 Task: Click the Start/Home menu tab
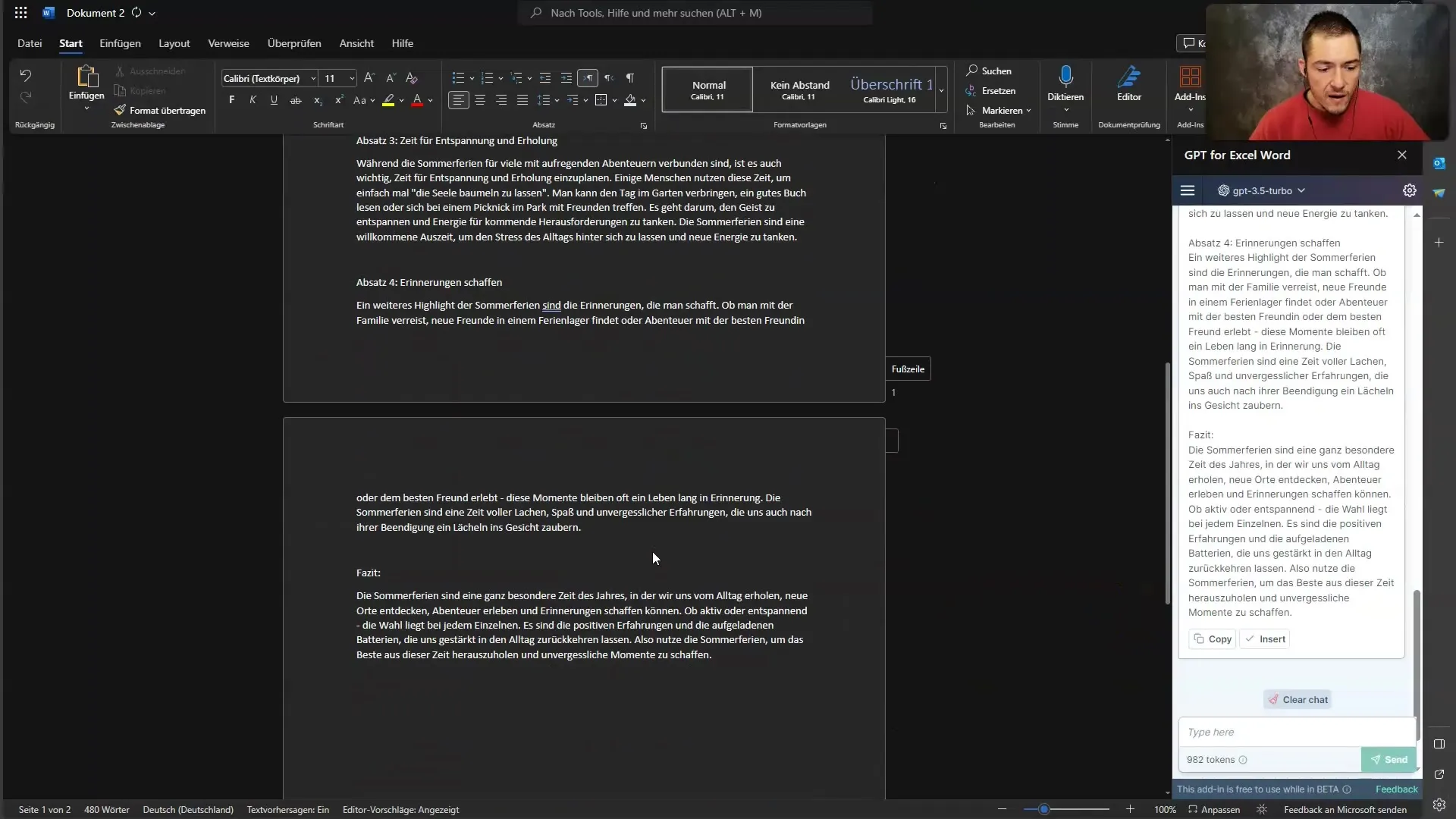[x=69, y=43]
